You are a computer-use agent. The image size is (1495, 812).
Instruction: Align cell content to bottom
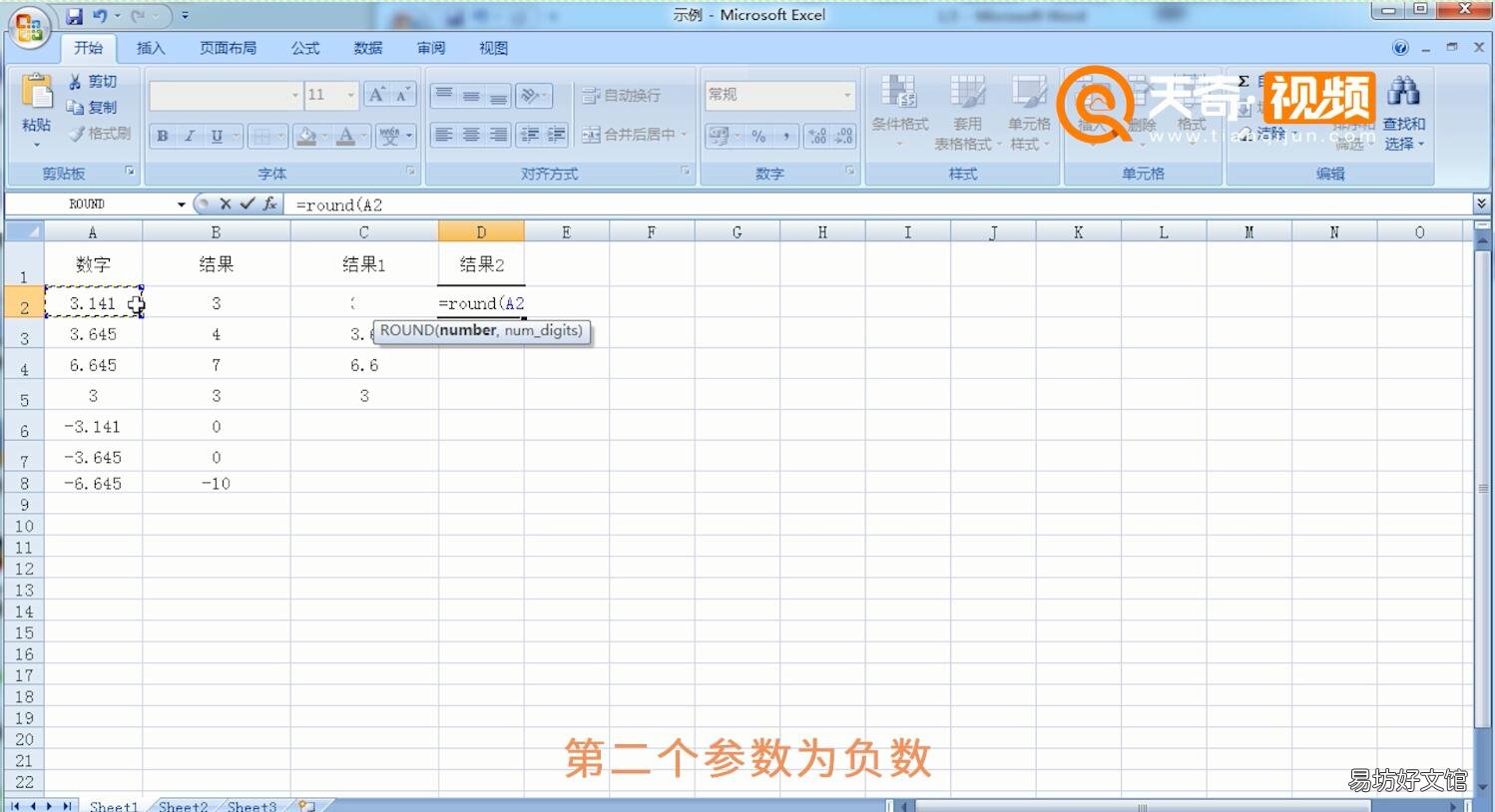(x=498, y=96)
